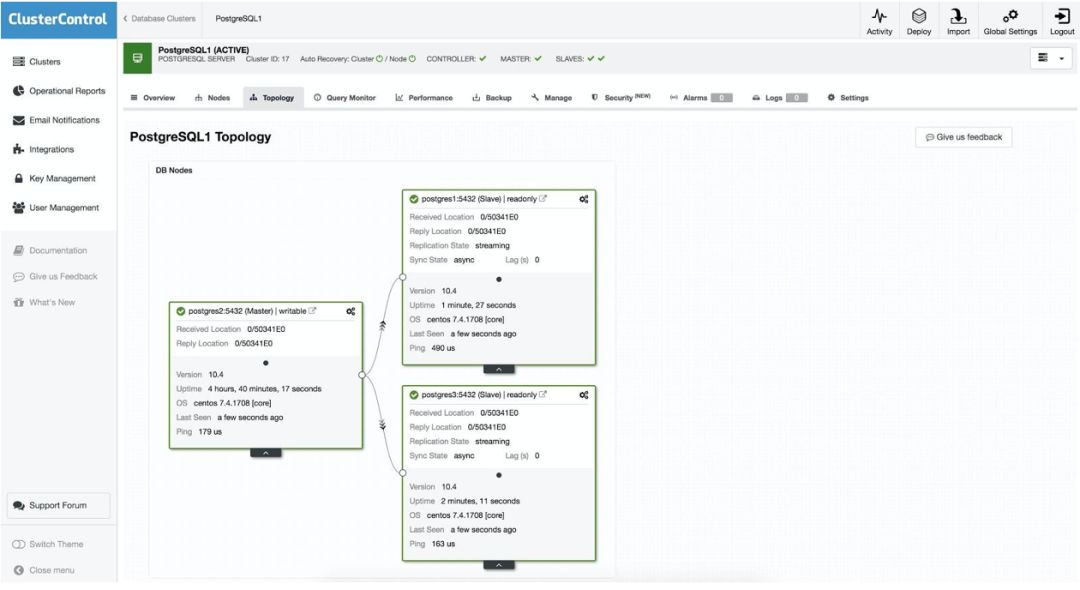Image resolution: width=1080 pixels, height=590 pixels.
Task: Click the Integrations puzzle icon
Action: (x=19, y=149)
